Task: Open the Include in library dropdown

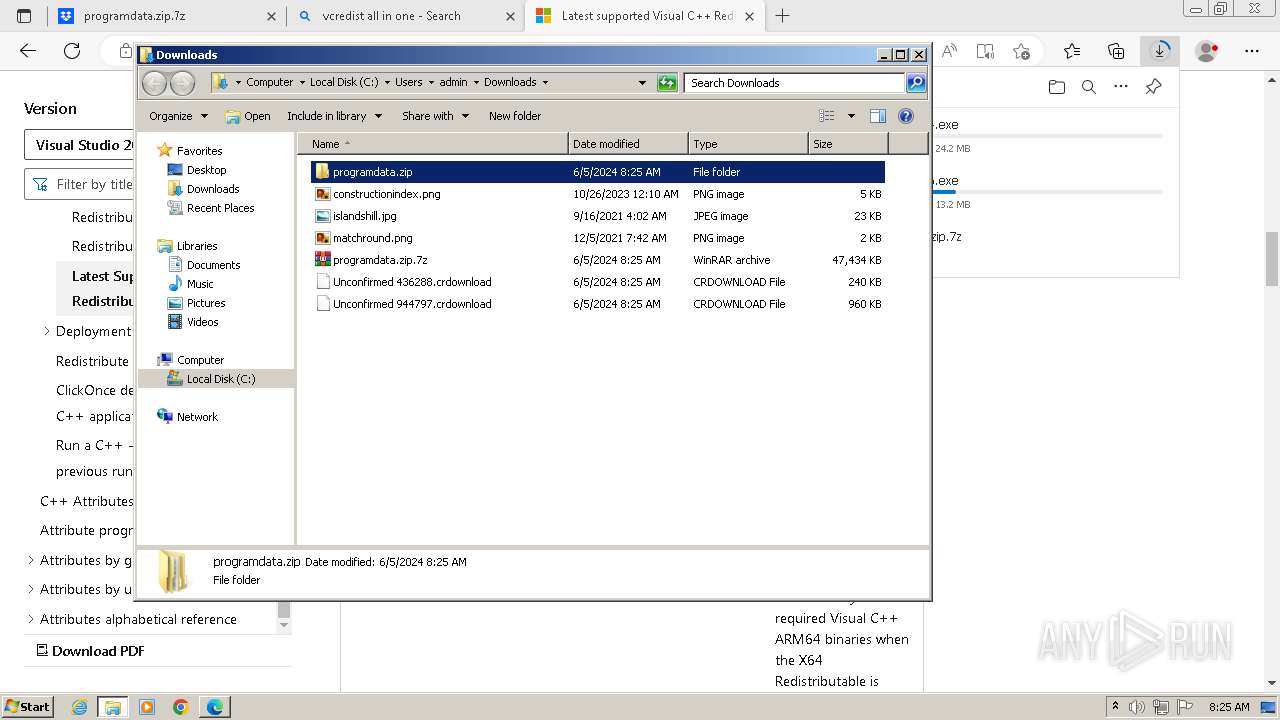Action: click(x=334, y=116)
